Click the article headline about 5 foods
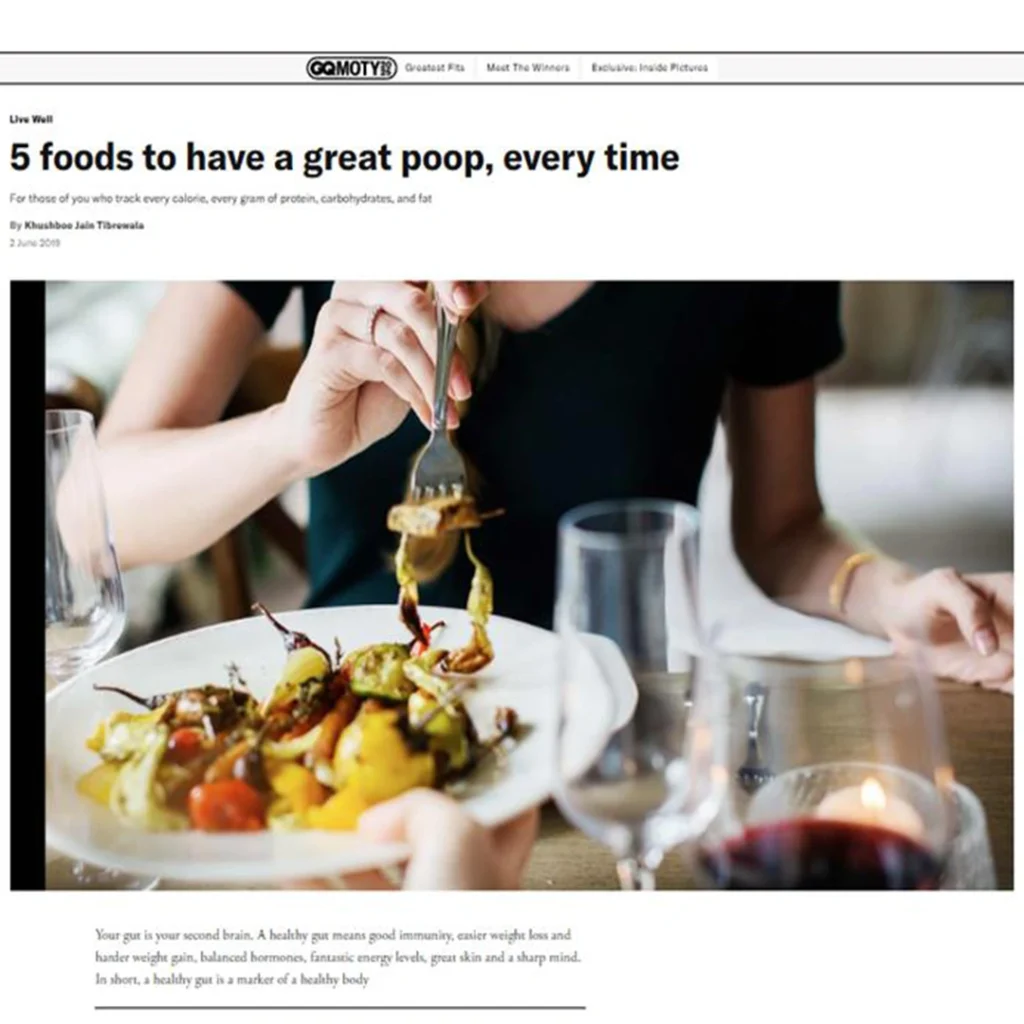This screenshot has height=1024, width=1024. pos(345,157)
